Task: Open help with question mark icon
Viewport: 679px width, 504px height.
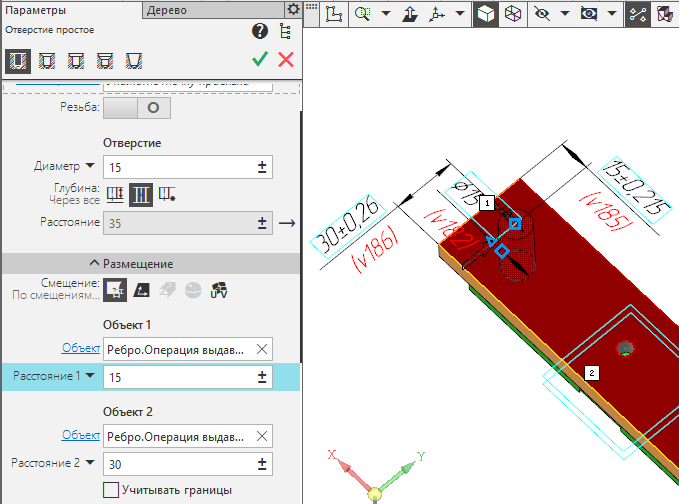Action: (260, 31)
